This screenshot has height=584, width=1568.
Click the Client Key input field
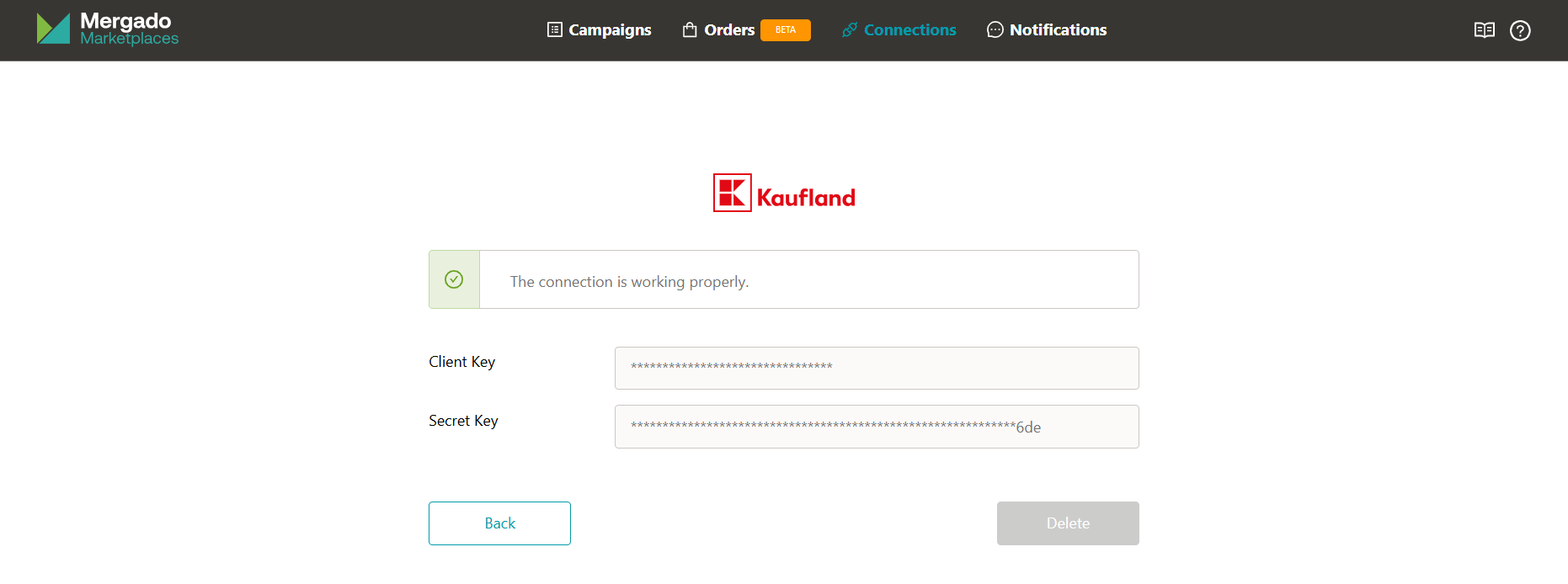(x=877, y=368)
